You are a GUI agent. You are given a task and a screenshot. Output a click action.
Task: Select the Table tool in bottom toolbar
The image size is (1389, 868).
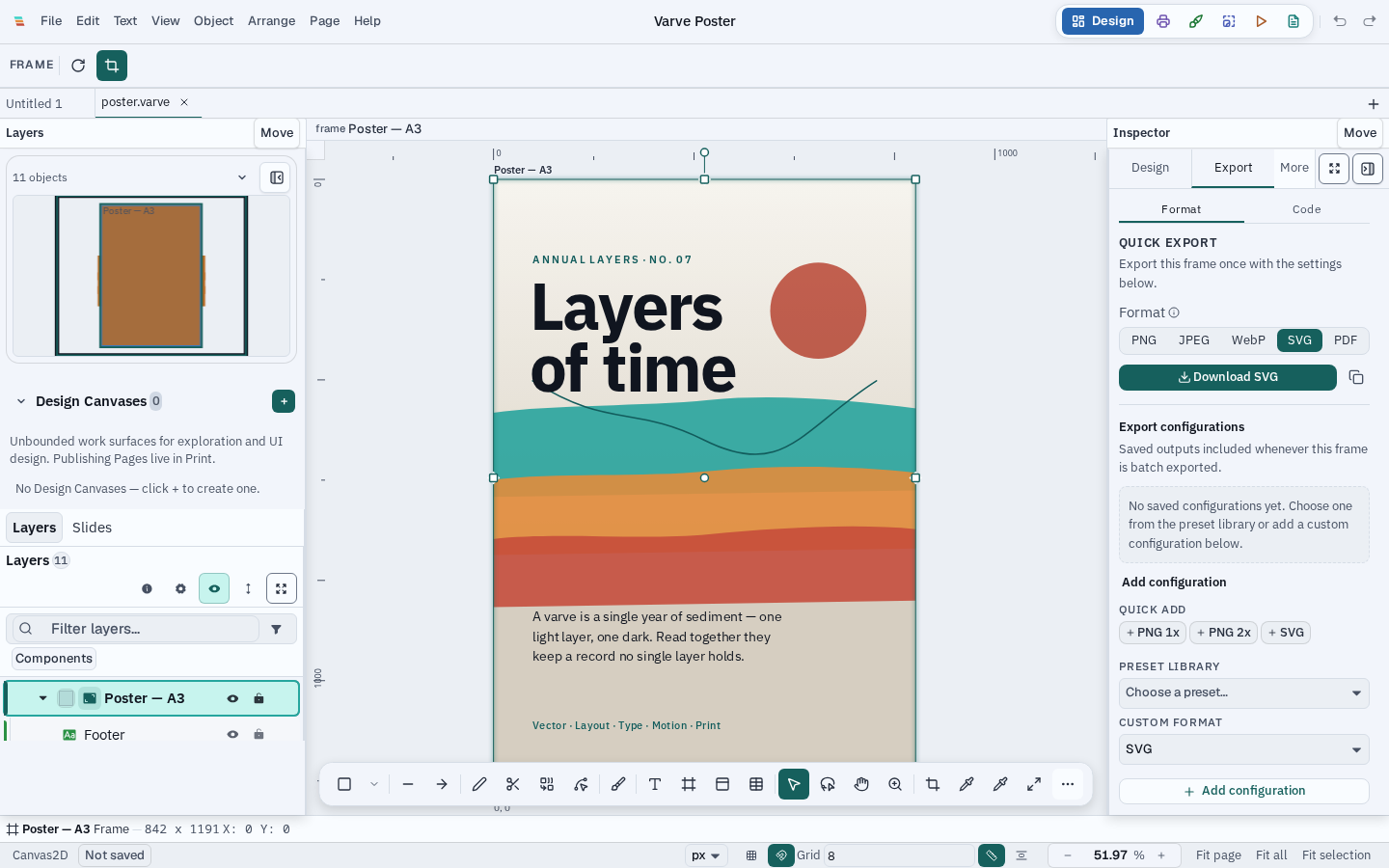(756, 784)
